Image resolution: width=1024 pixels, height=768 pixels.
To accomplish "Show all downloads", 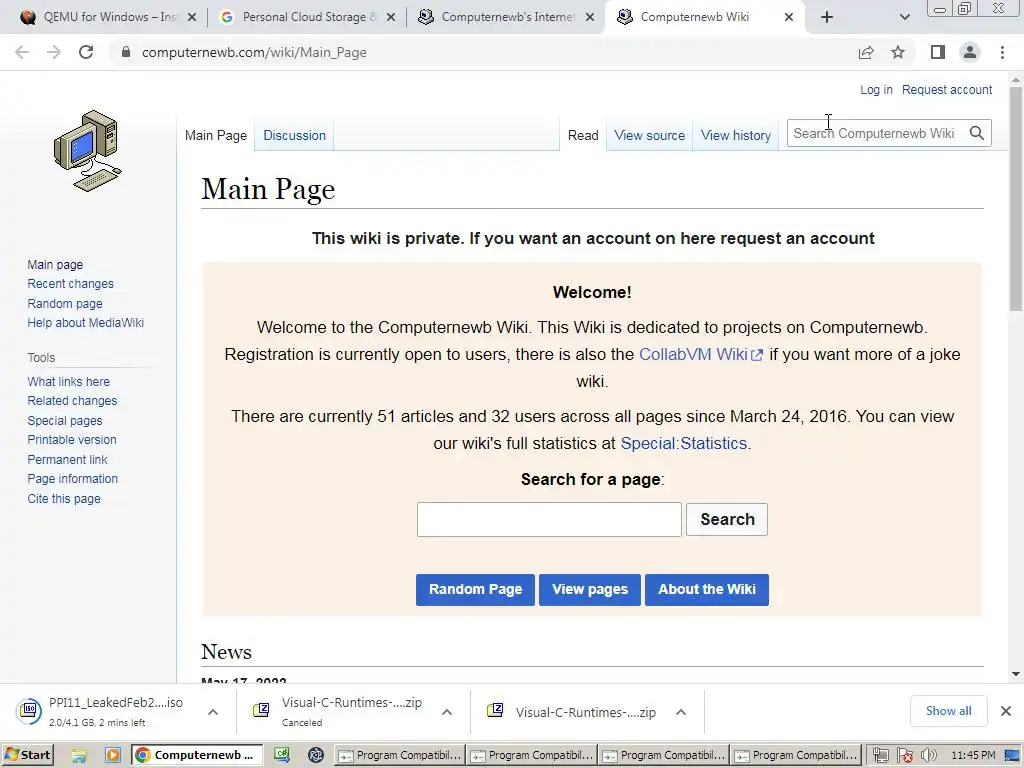I will tap(948, 711).
